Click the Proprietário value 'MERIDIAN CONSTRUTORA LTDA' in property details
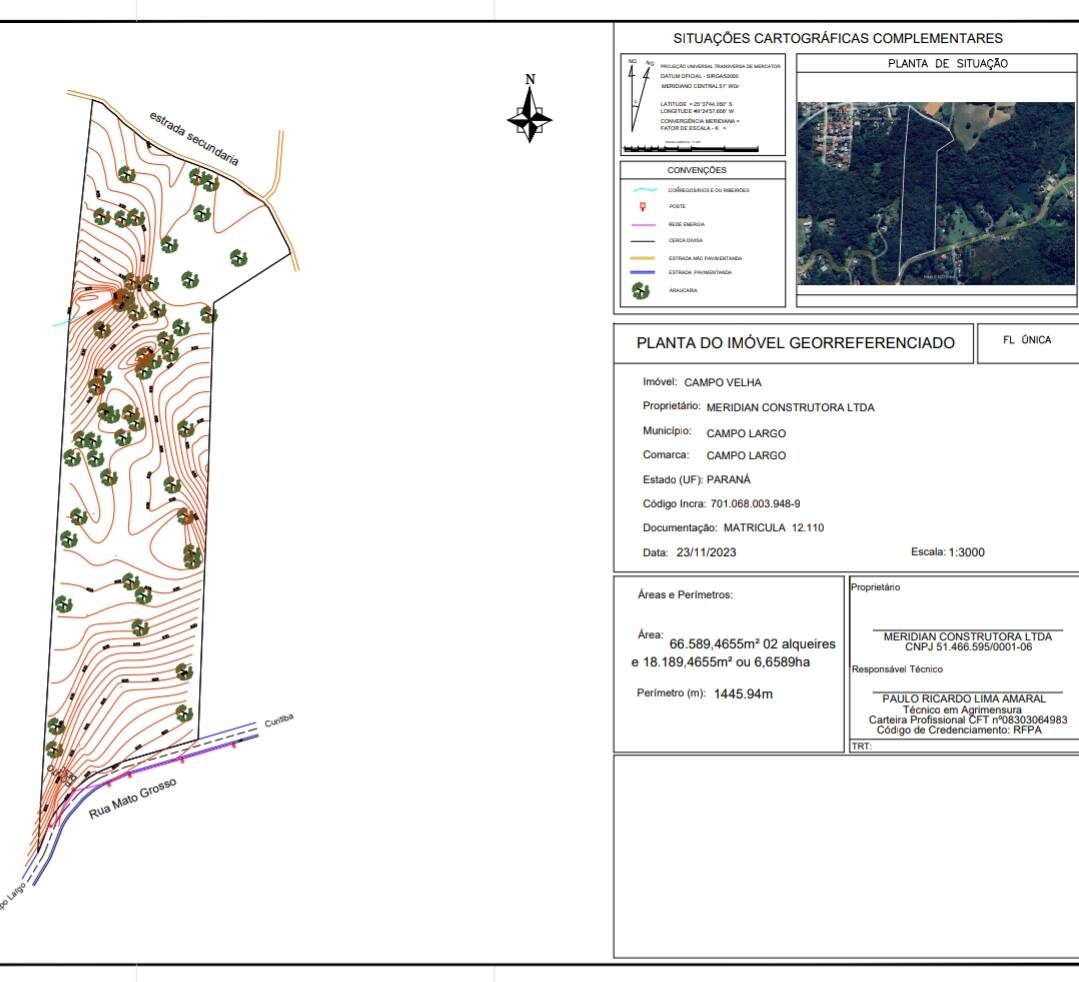1079x982 pixels. tap(790, 407)
